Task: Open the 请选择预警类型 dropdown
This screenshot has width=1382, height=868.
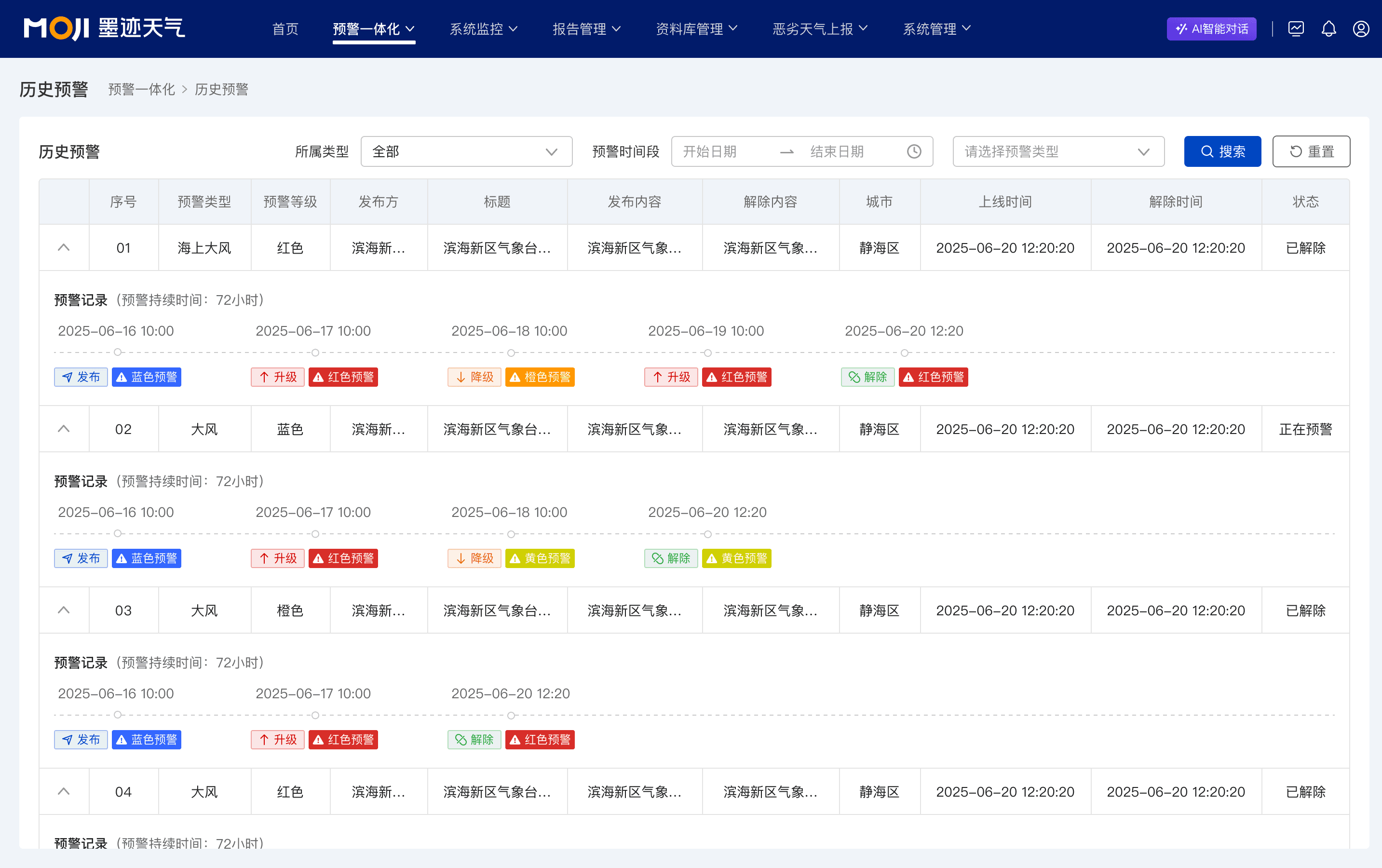Action: click(x=1058, y=151)
